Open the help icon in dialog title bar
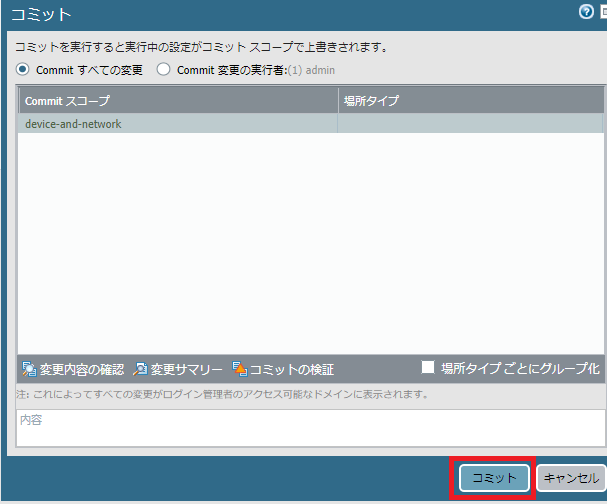Screen dimensions: 607x504 tap(586, 12)
